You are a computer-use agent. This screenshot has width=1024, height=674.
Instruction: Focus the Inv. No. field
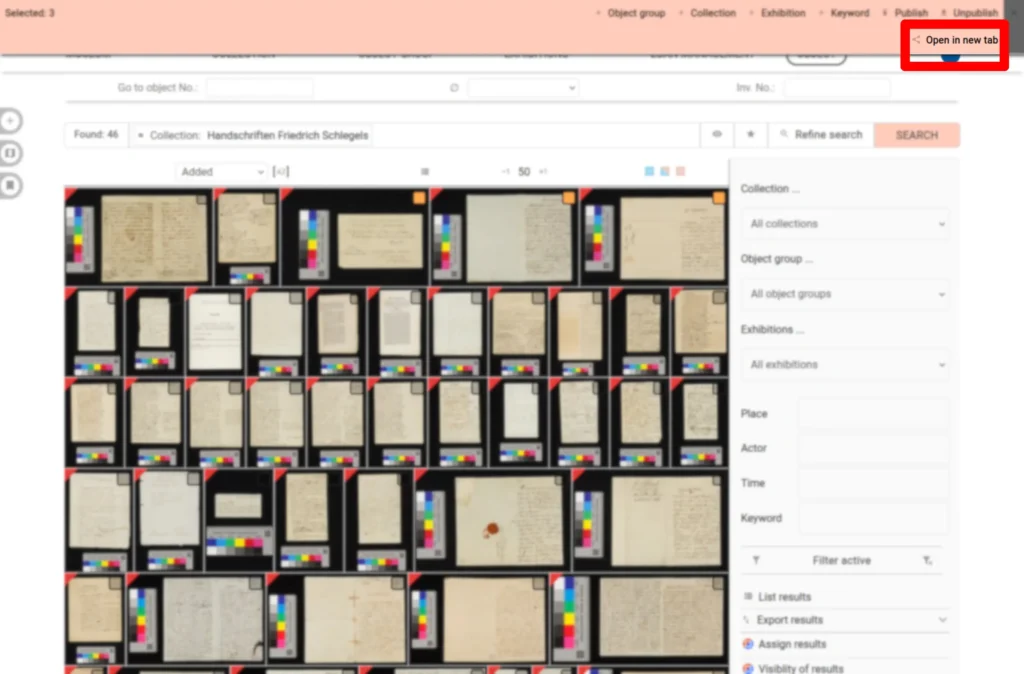pyautogui.click(x=837, y=88)
